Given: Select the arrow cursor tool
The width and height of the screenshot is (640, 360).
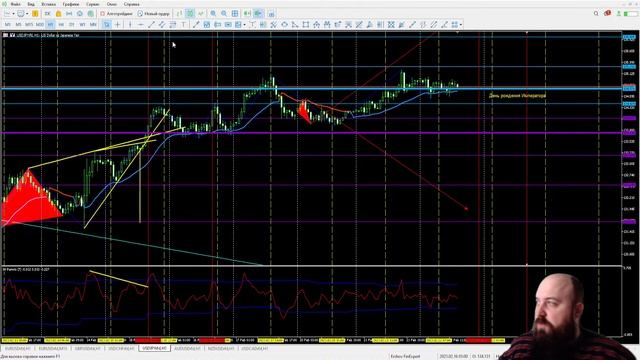Looking at the screenshot, I should 107,25.
